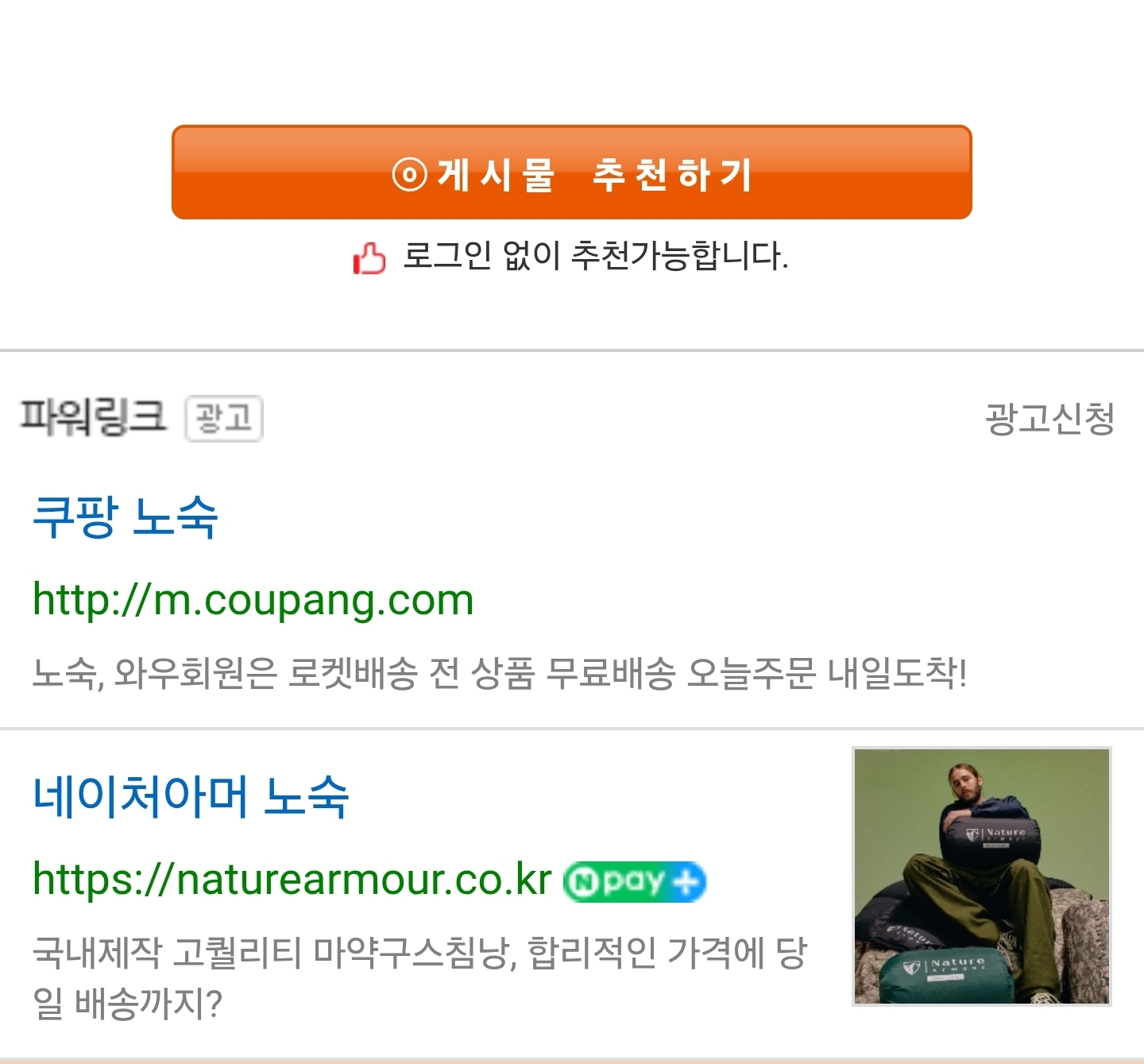Open the 광고신청 link
Viewport: 1144px width, 1064px height.
pyautogui.click(x=1049, y=419)
